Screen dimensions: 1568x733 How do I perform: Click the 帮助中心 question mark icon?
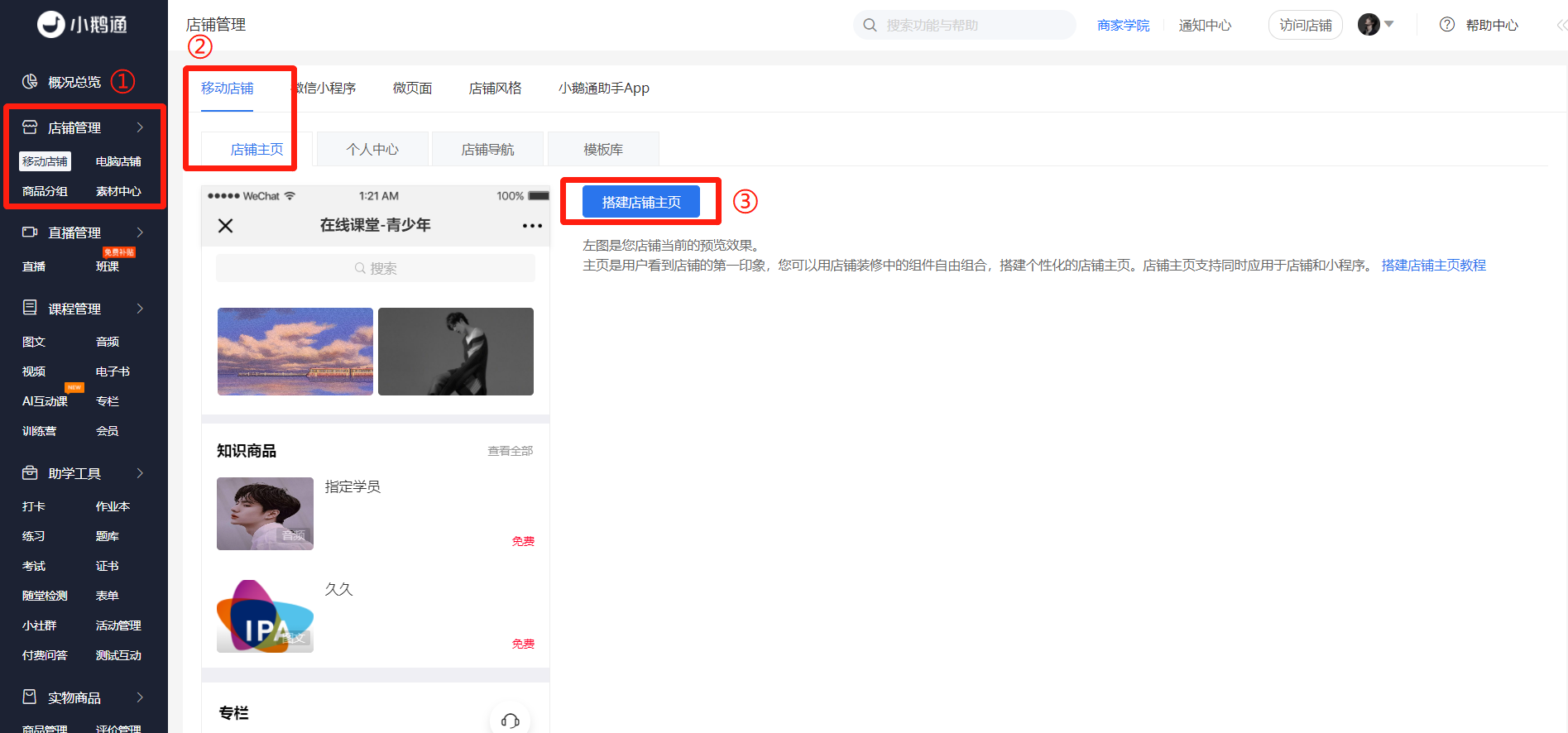click(x=1447, y=25)
